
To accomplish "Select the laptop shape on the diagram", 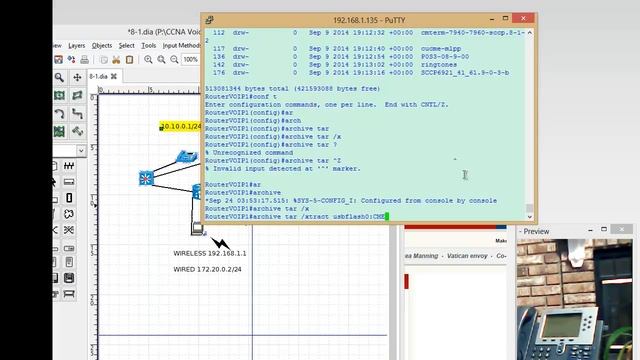I will pos(197,229).
